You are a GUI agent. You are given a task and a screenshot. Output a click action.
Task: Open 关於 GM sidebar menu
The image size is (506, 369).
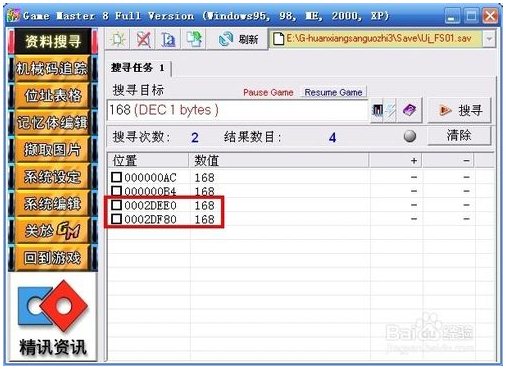(x=53, y=231)
